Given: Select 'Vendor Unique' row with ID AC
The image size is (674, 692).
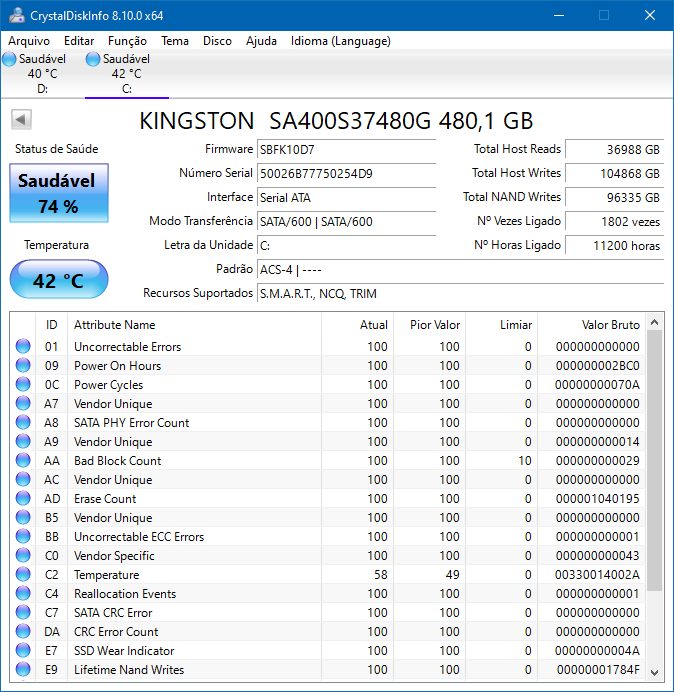Looking at the screenshot, I should click(327, 479).
